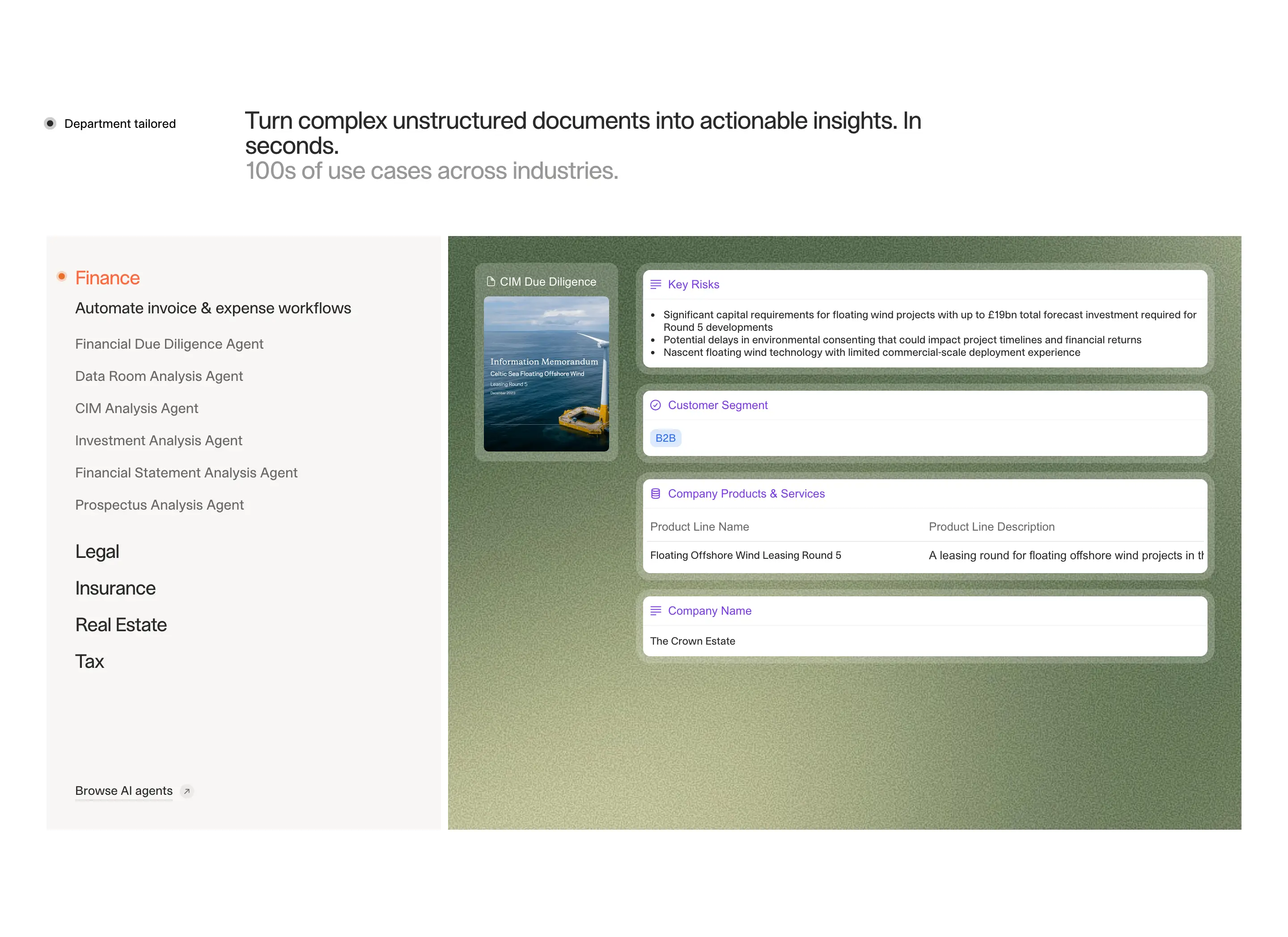Click the checkmark circle icon by Customer Segment

655,405
